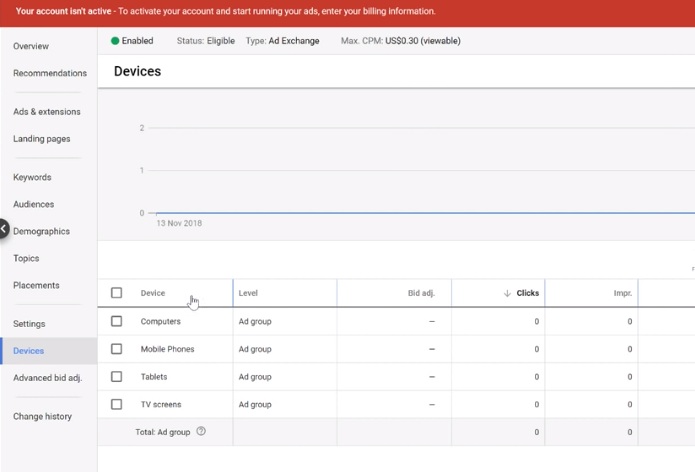Sort by the Bid adj. column header
695x472 pixels.
point(421,293)
